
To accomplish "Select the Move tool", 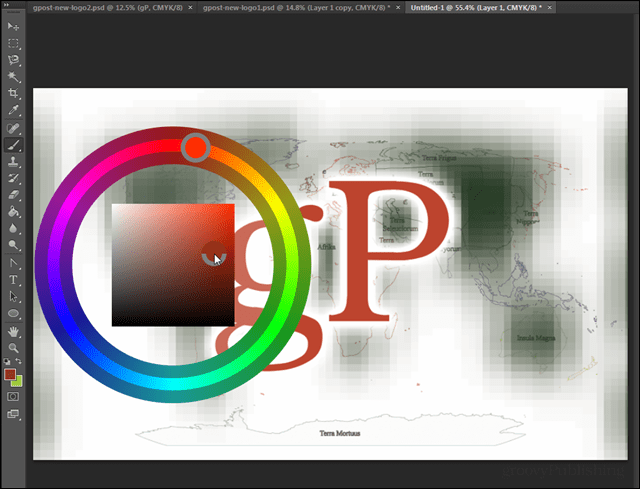I will pos(14,25).
